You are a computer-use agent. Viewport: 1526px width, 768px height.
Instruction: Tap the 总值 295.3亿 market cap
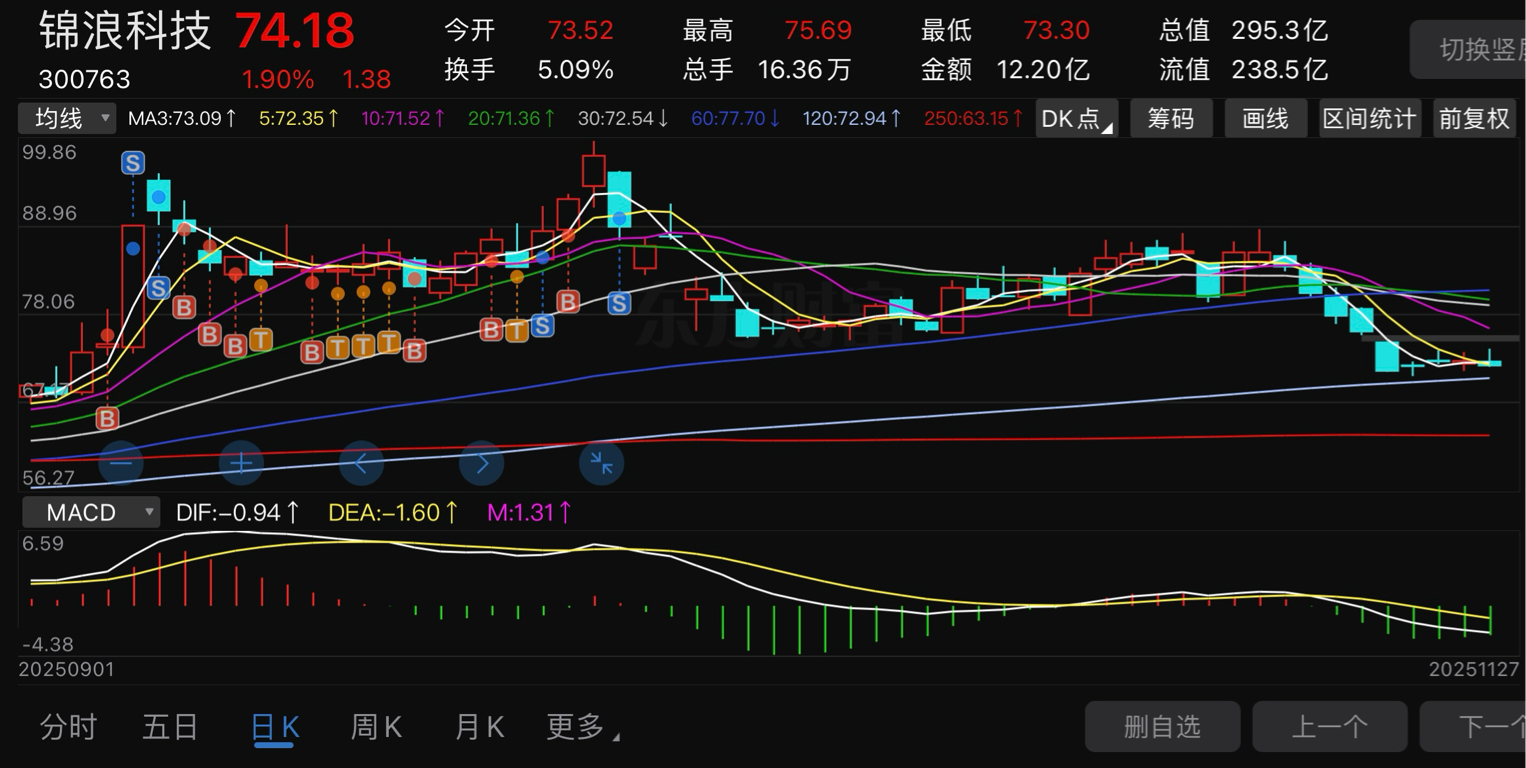(x=1244, y=31)
